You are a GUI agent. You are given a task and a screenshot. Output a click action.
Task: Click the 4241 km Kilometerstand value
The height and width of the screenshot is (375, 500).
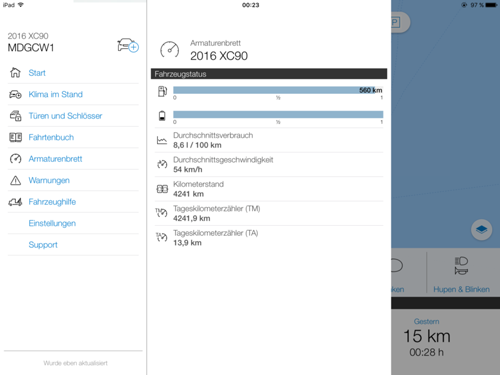pos(188,194)
